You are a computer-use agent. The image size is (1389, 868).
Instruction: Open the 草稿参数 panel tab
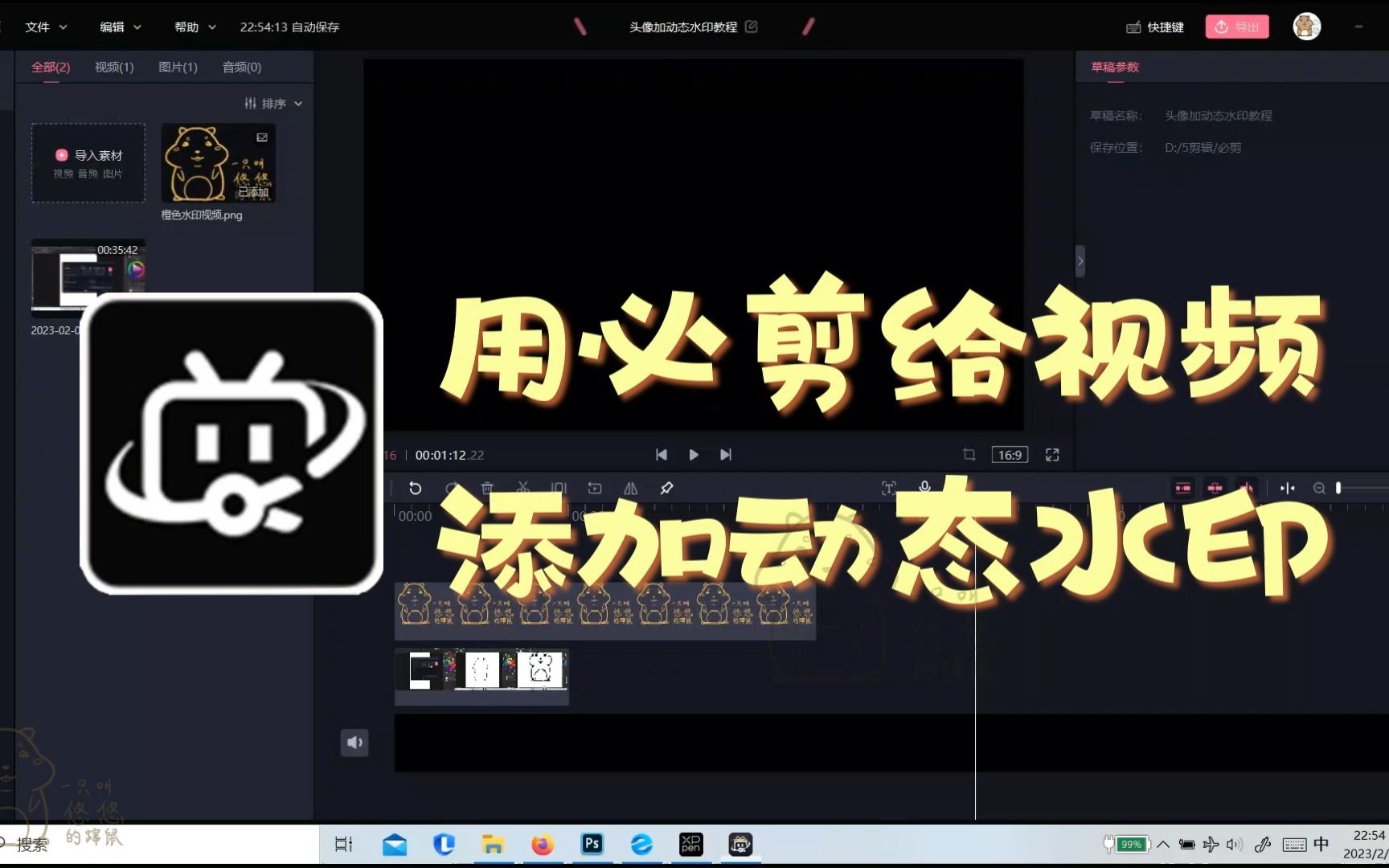(x=1115, y=67)
